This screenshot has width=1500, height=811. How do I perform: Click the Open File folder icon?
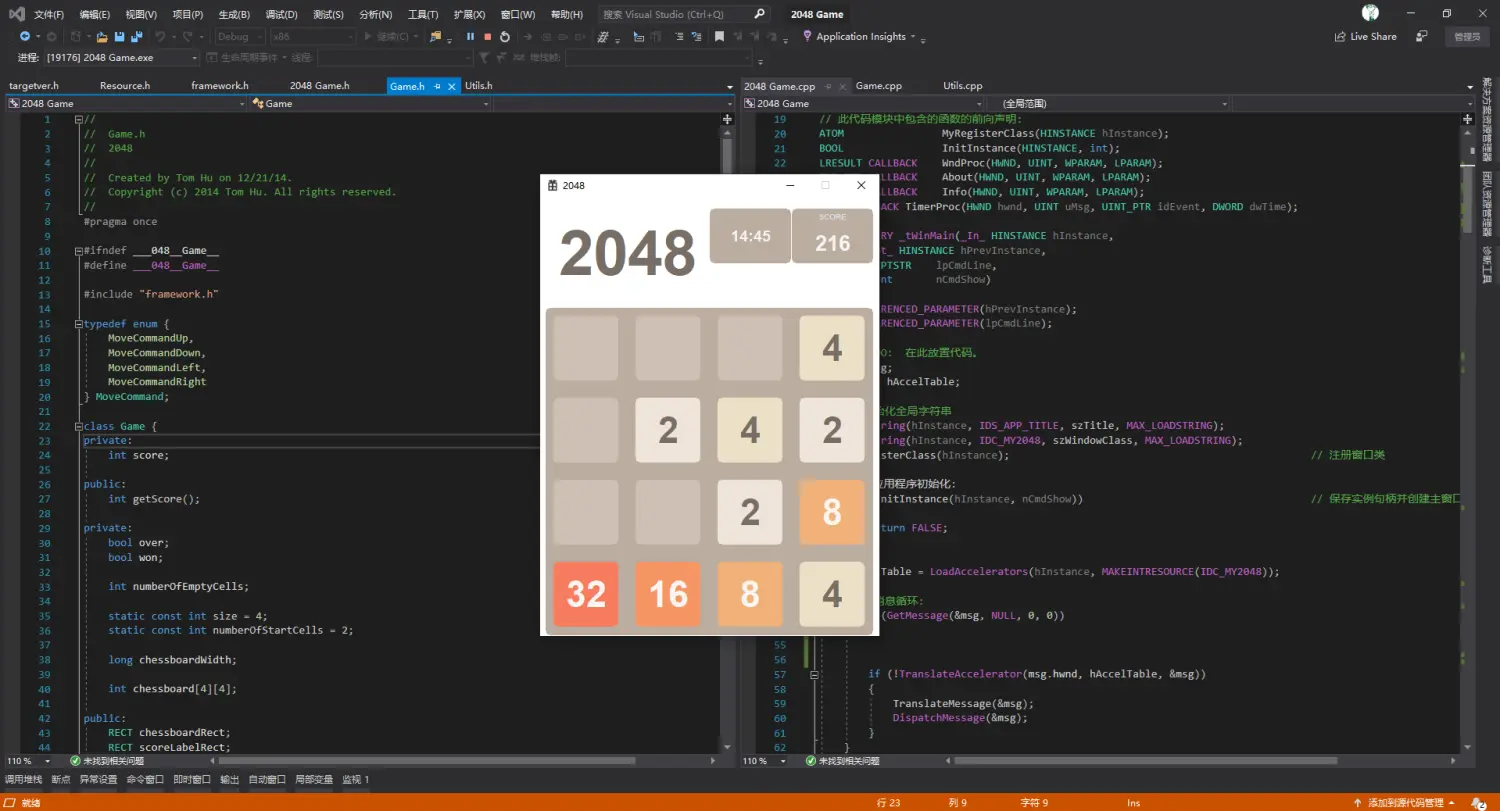coord(103,37)
